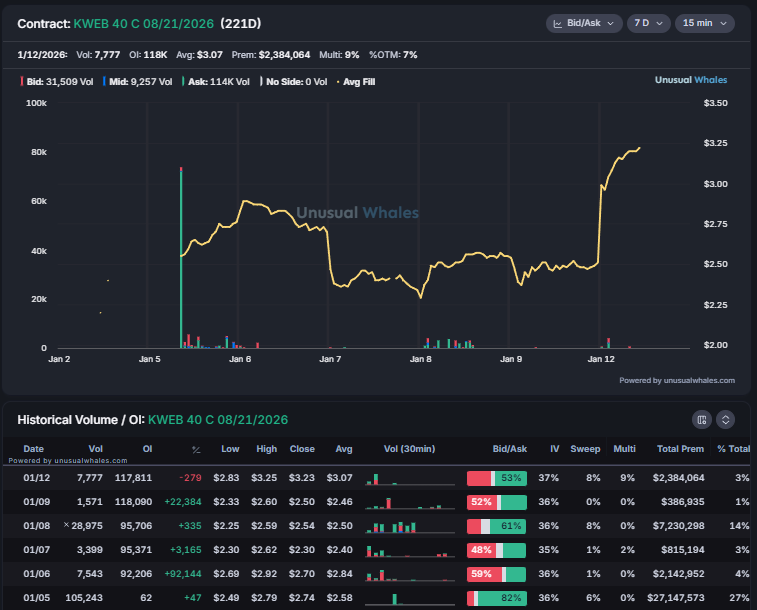Viewport: 757px width, 610px height.
Task: Click the white No Side legend marker
Action: 261,80
